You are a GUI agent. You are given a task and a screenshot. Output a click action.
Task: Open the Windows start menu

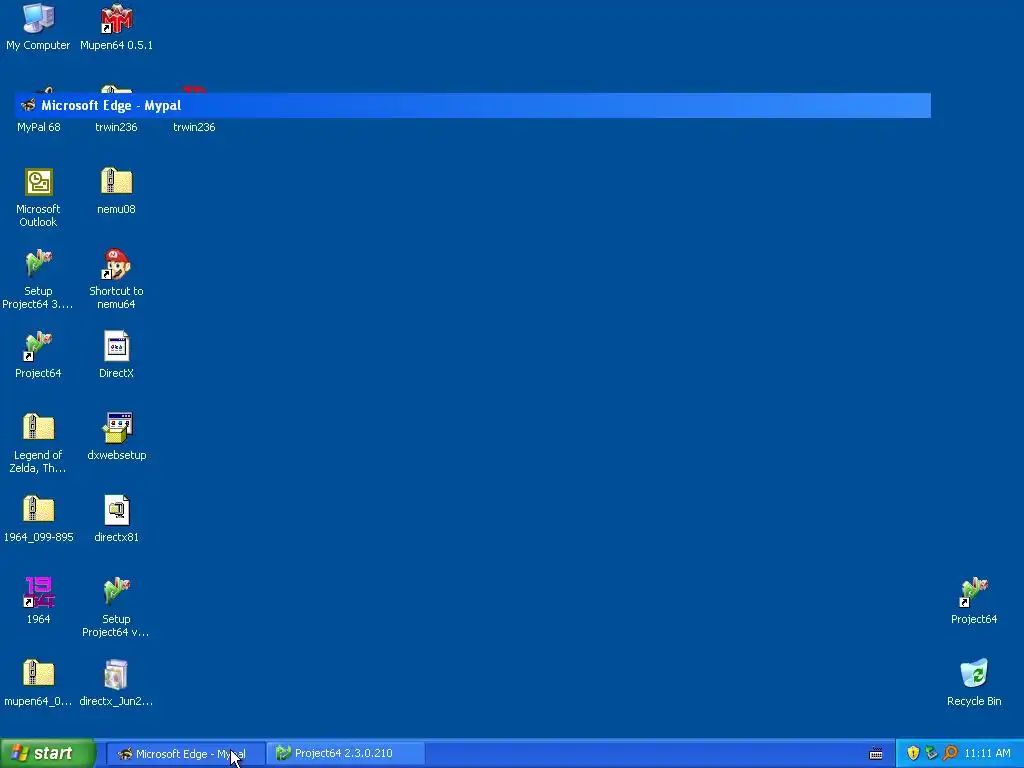[48, 754]
